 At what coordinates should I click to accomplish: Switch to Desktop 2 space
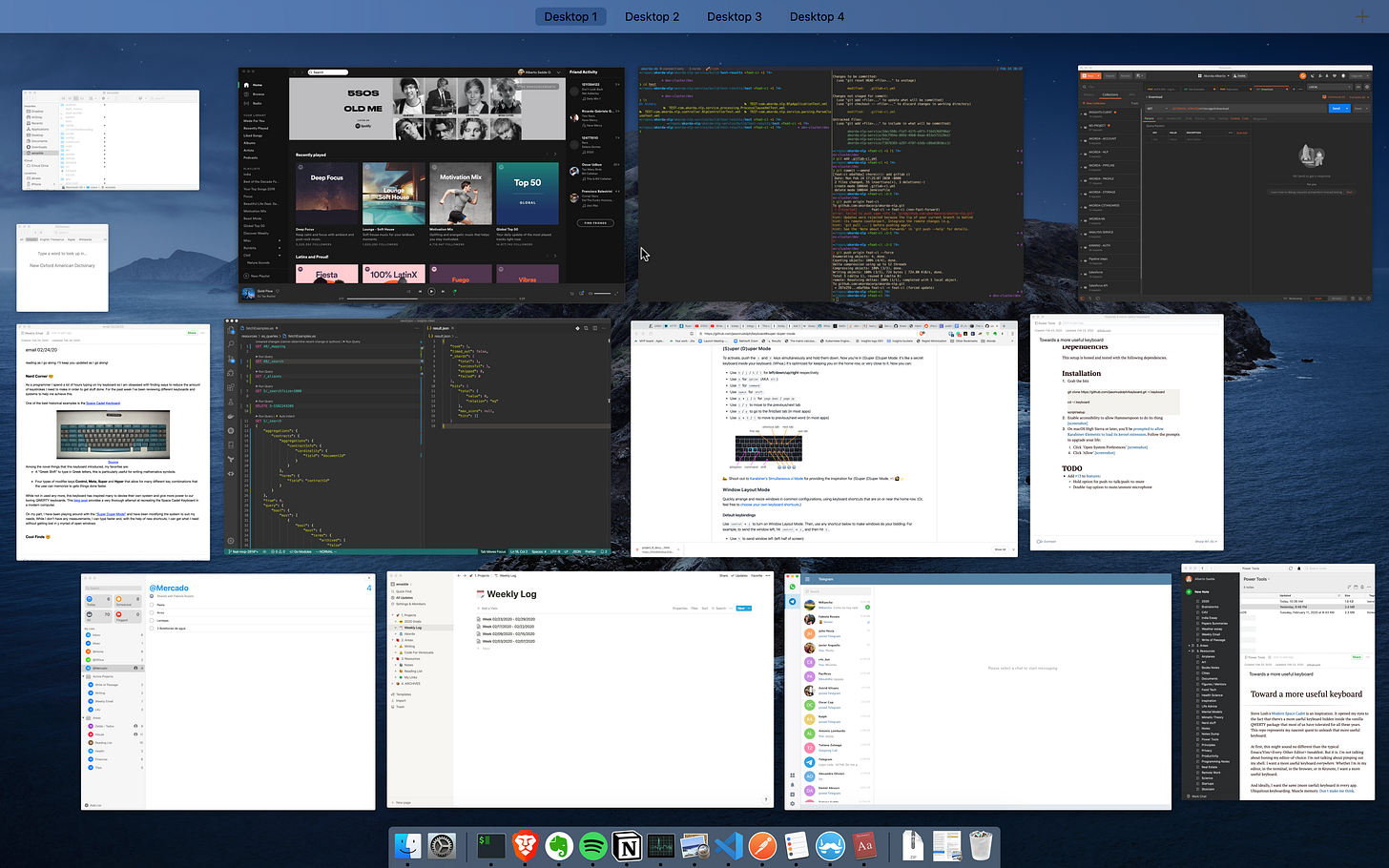[x=652, y=16]
